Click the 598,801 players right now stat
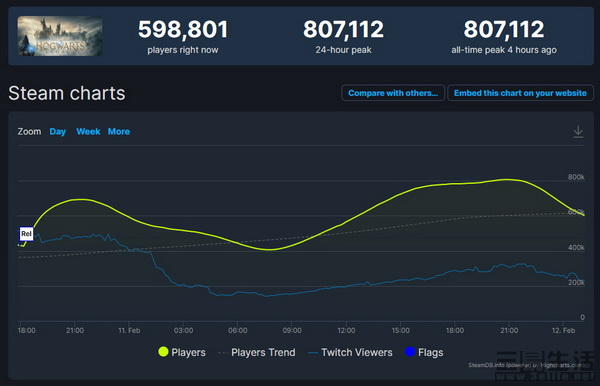The height and width of the screenshot is (386, 600). (183, 36)
